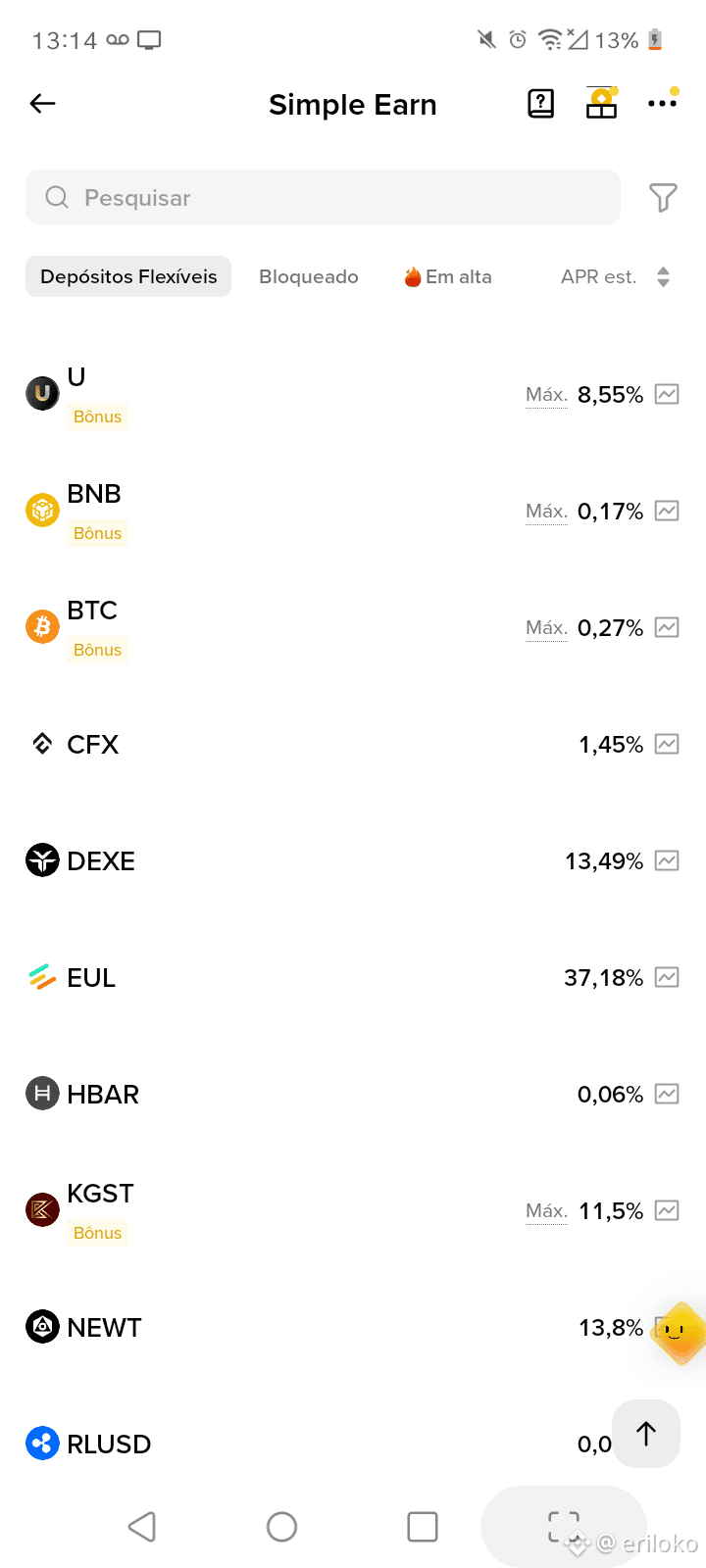
Task: Tap the back arrow in header
Action: [x=42, y=103]
